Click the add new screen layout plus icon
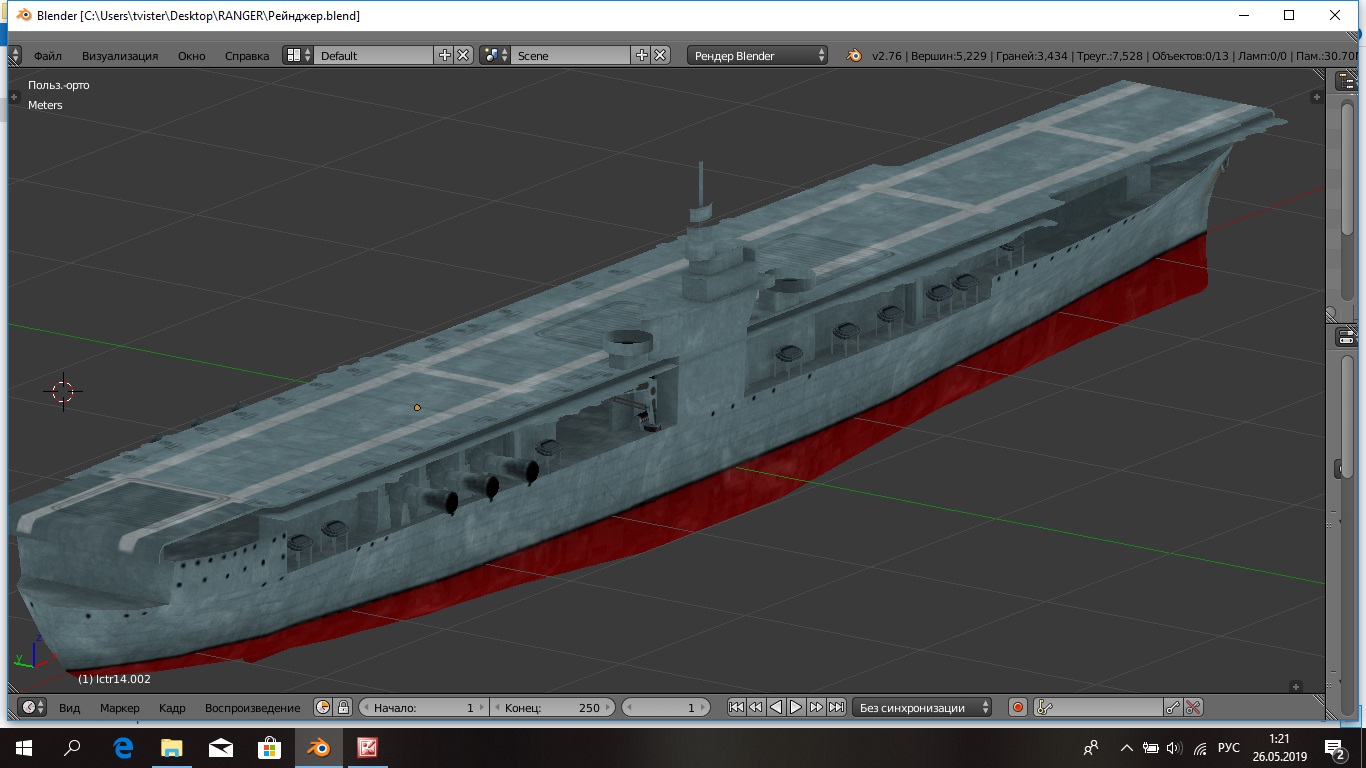 [445, 56]
